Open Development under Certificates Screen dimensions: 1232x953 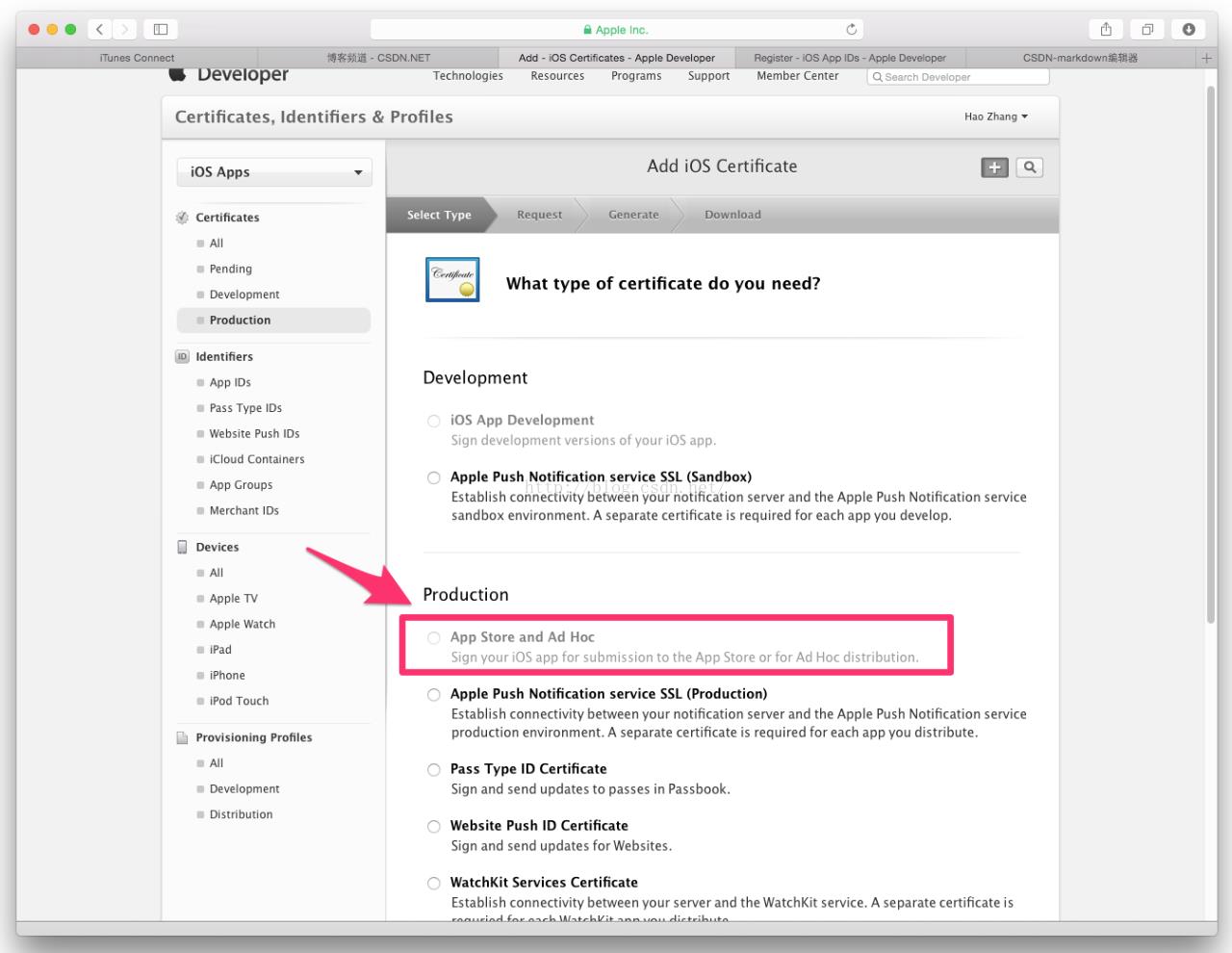coord(244,295)
